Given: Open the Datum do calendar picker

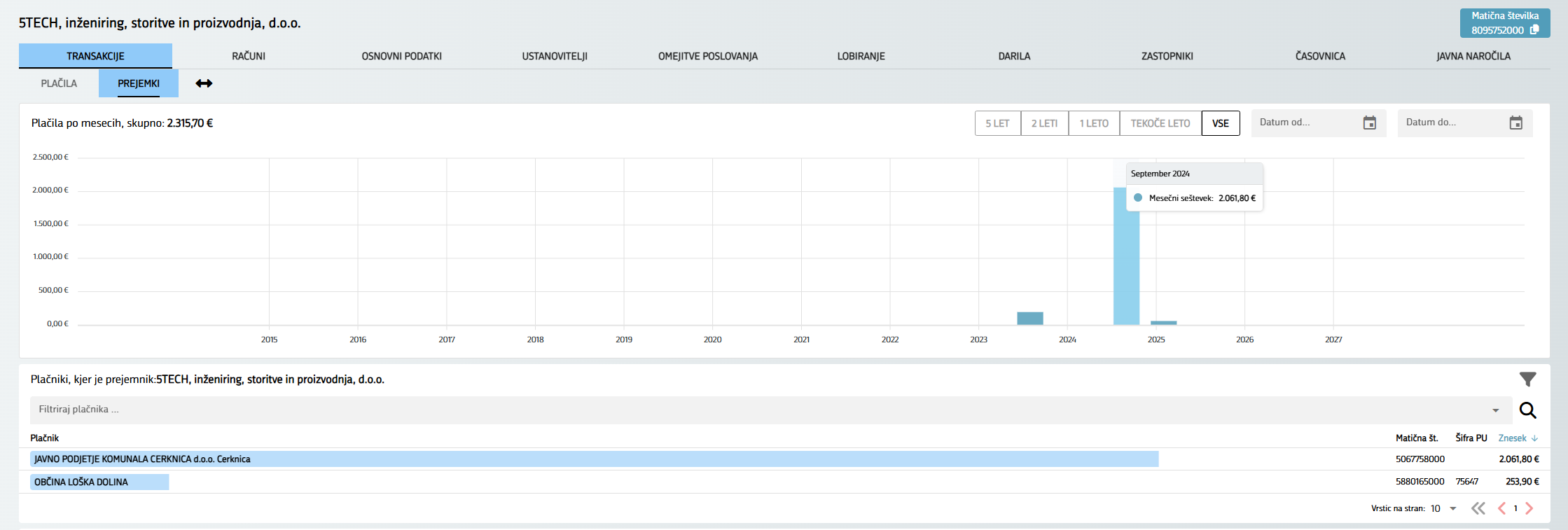Looking at the screenshot, I should pos(1515,123).
